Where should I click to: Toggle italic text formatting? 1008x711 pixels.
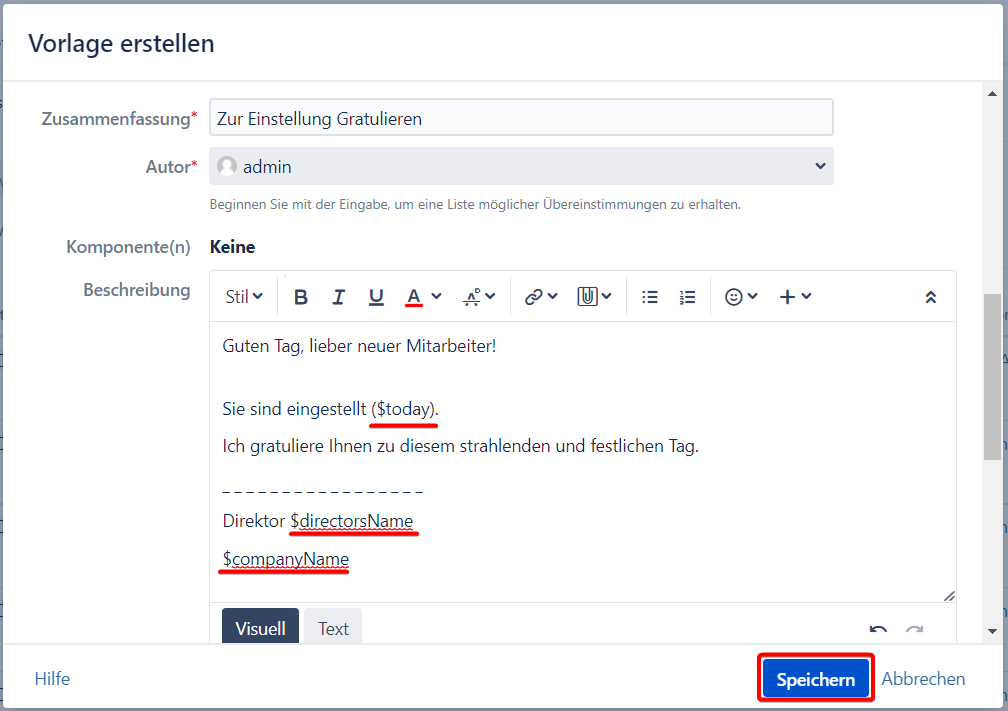(338, 297)
